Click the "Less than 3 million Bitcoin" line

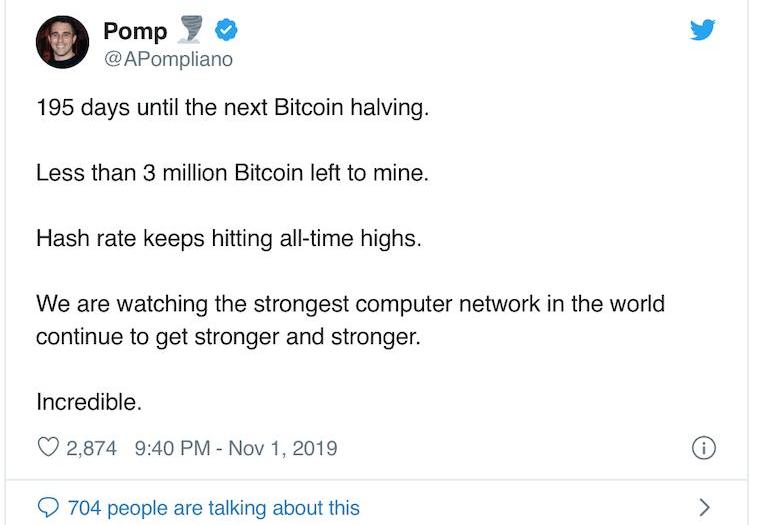tap(232, 173)
